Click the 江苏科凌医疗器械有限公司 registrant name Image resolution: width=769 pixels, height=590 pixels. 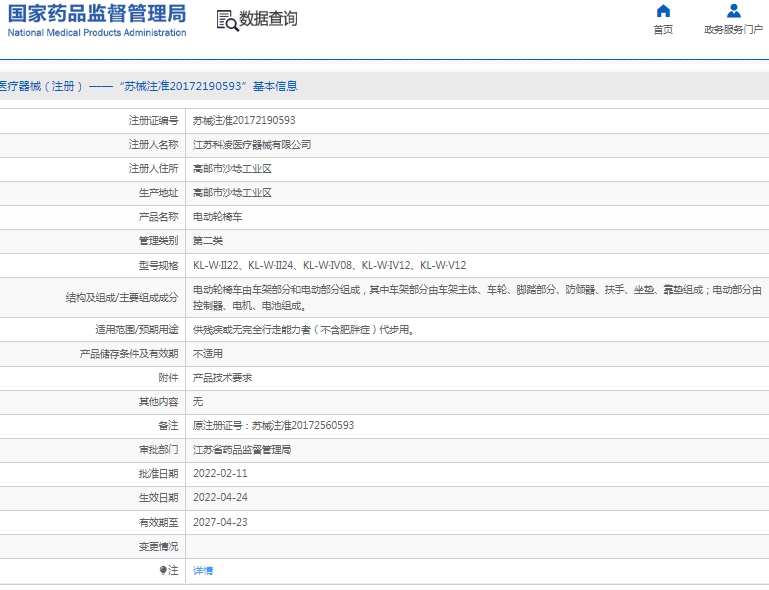(252, 145)
